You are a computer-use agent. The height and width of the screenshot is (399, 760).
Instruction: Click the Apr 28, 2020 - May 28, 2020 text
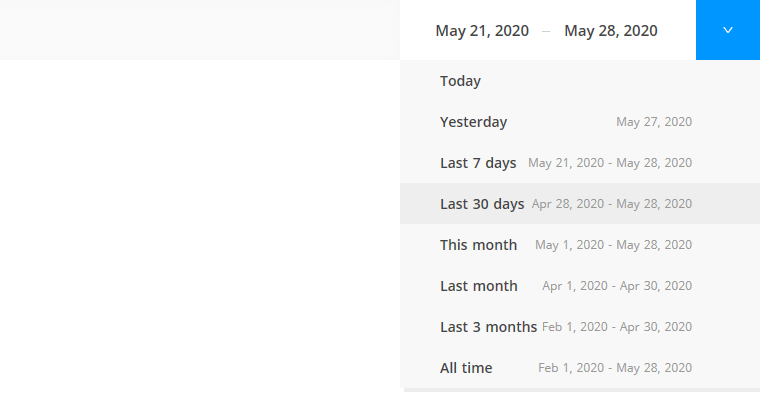pyautogui.click(x=612, y=204)
